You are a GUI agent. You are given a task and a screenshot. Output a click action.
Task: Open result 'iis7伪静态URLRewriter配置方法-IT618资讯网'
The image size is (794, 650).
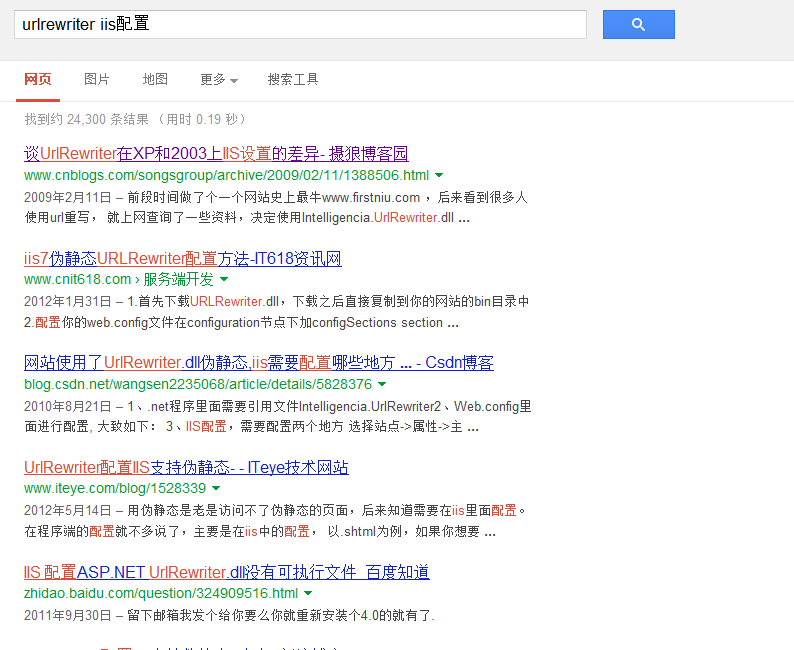pos(183,259)
